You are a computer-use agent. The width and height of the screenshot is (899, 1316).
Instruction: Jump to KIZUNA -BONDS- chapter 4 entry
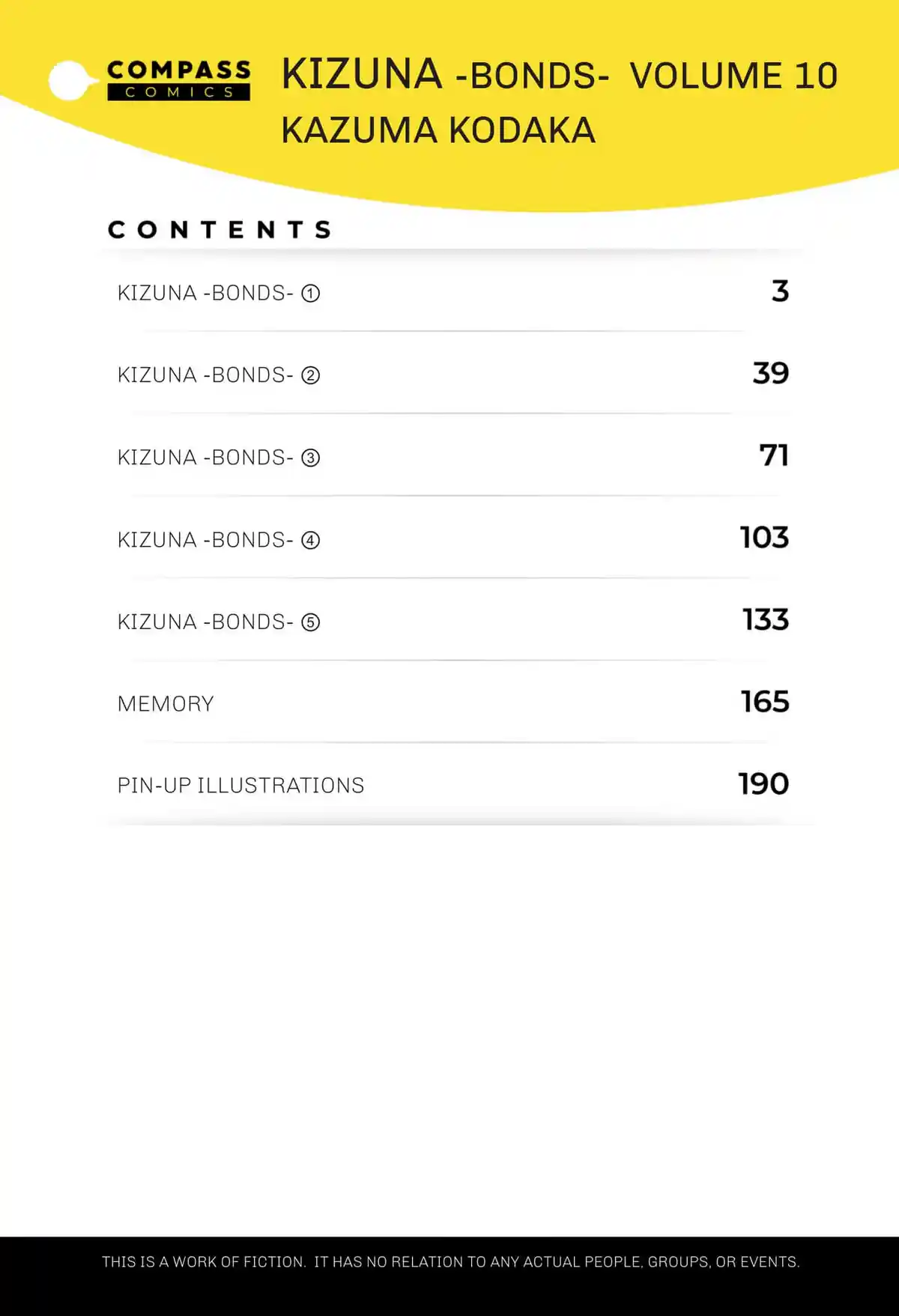click(453, 539)
